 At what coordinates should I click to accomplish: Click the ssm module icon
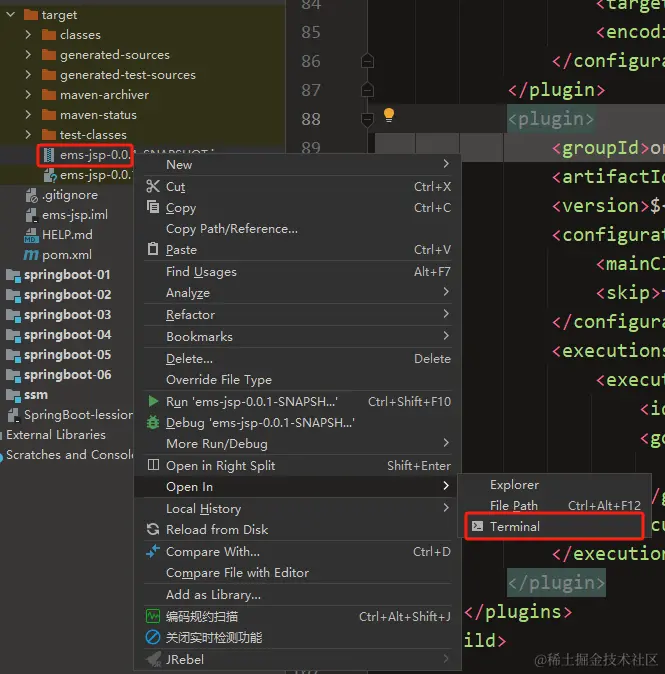click(x=13, y=395)
